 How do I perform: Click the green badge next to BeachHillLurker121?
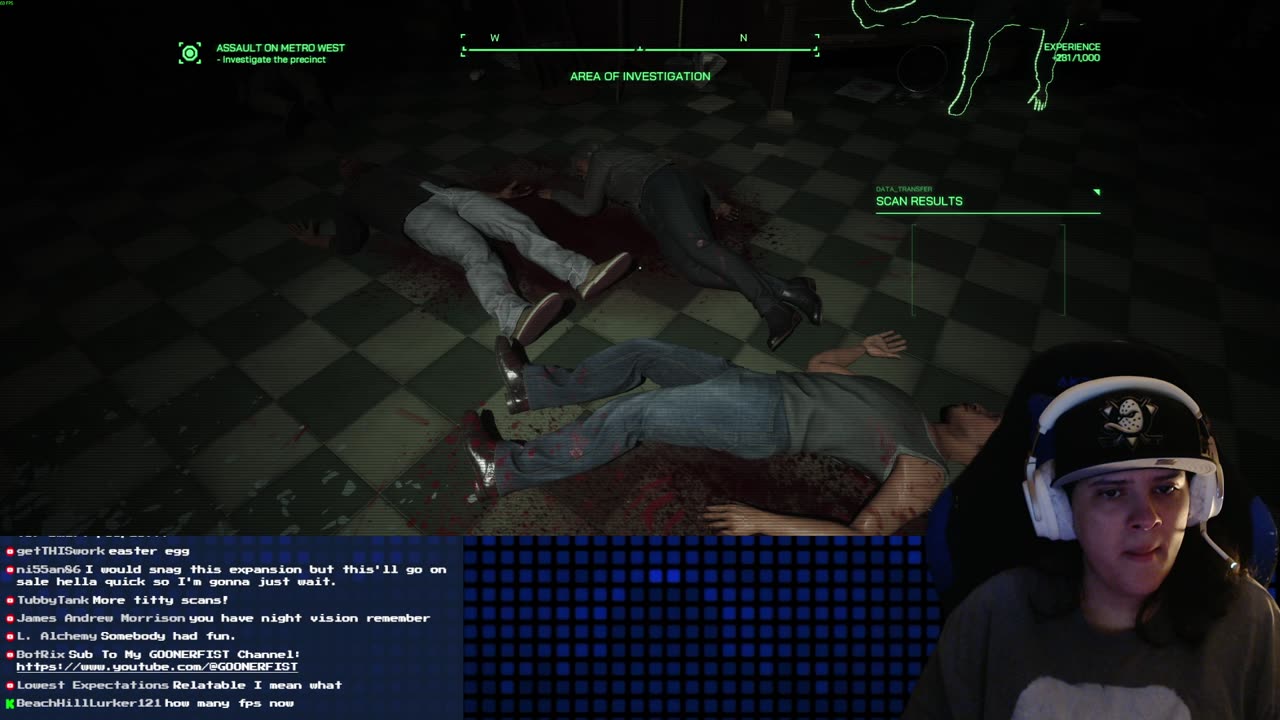coord(10,703)
